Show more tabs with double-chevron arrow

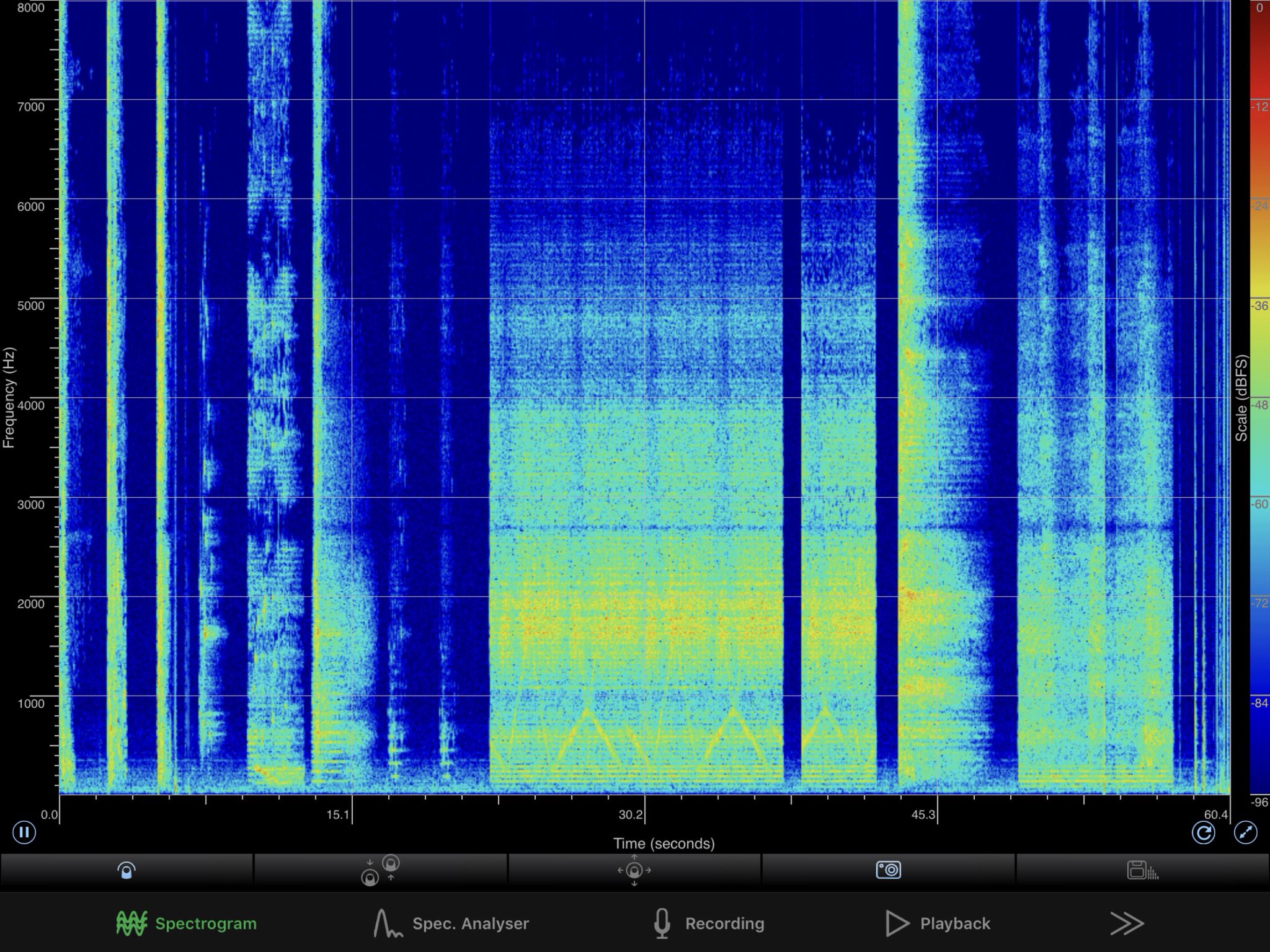click(1126, 923)
